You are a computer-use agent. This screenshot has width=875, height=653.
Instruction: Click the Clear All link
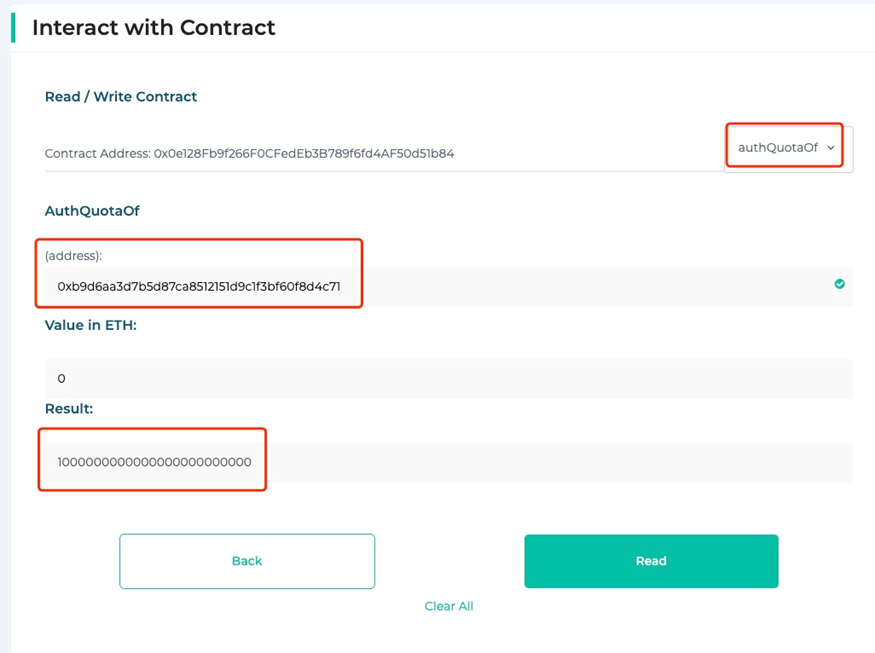[449, 606]
